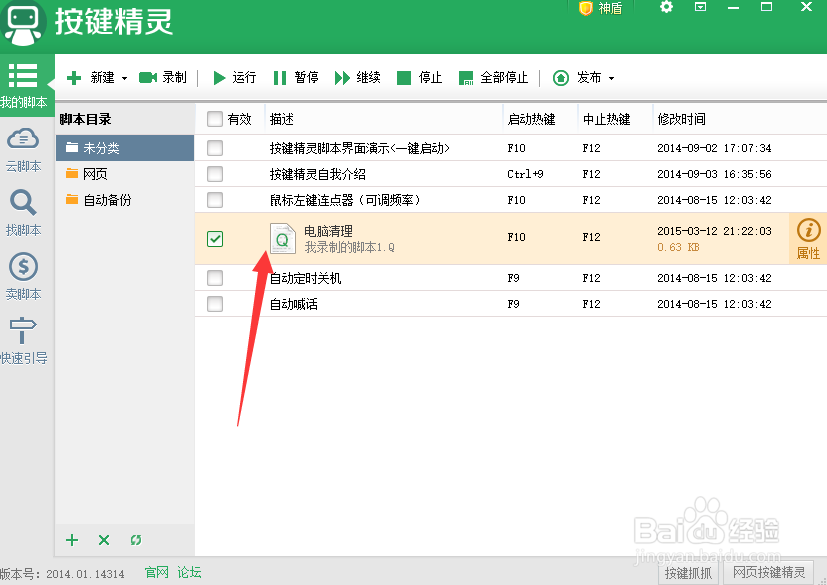Select the 未分类 folder
The image size is (827, 585).
coord(125,148)
